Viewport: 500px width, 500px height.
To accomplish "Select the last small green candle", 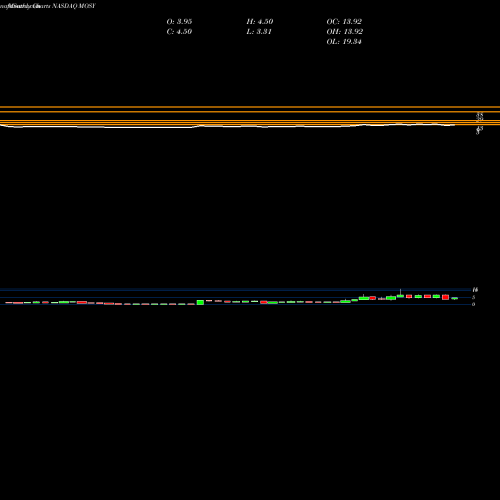I will pyautogui.click(x=455, y=298).
